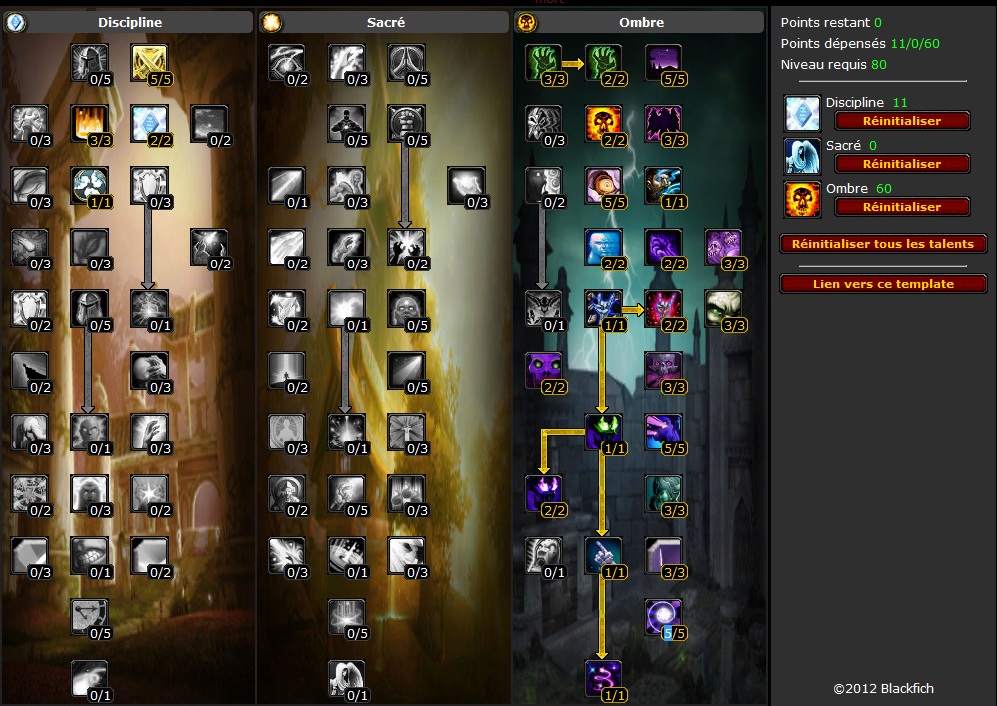
Task: Click the Discipline crystal icon in summary panel
Action: point(802,113)
